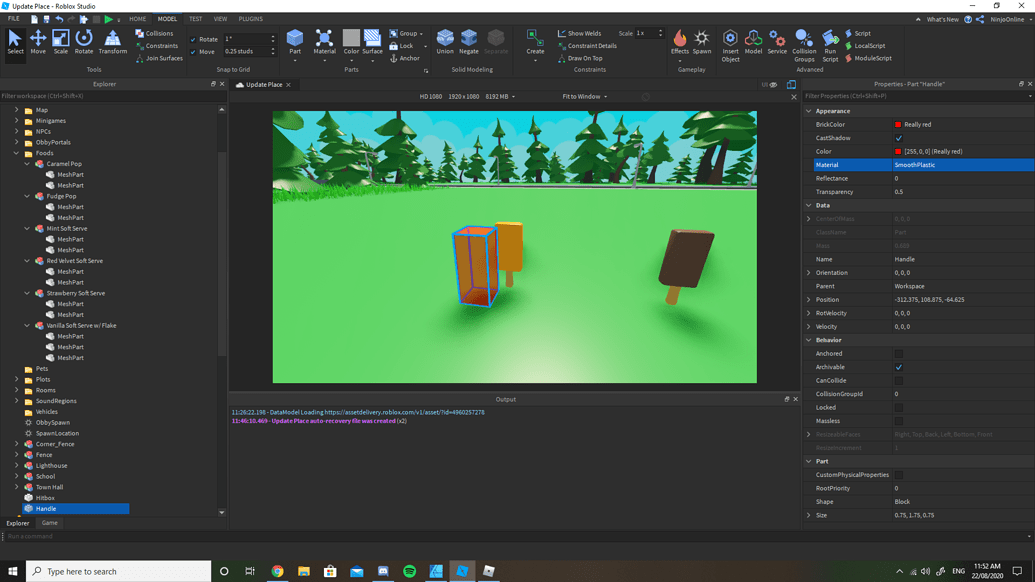Collapse the Behavior properties section

pyautogui.click(x=809, y=340)
